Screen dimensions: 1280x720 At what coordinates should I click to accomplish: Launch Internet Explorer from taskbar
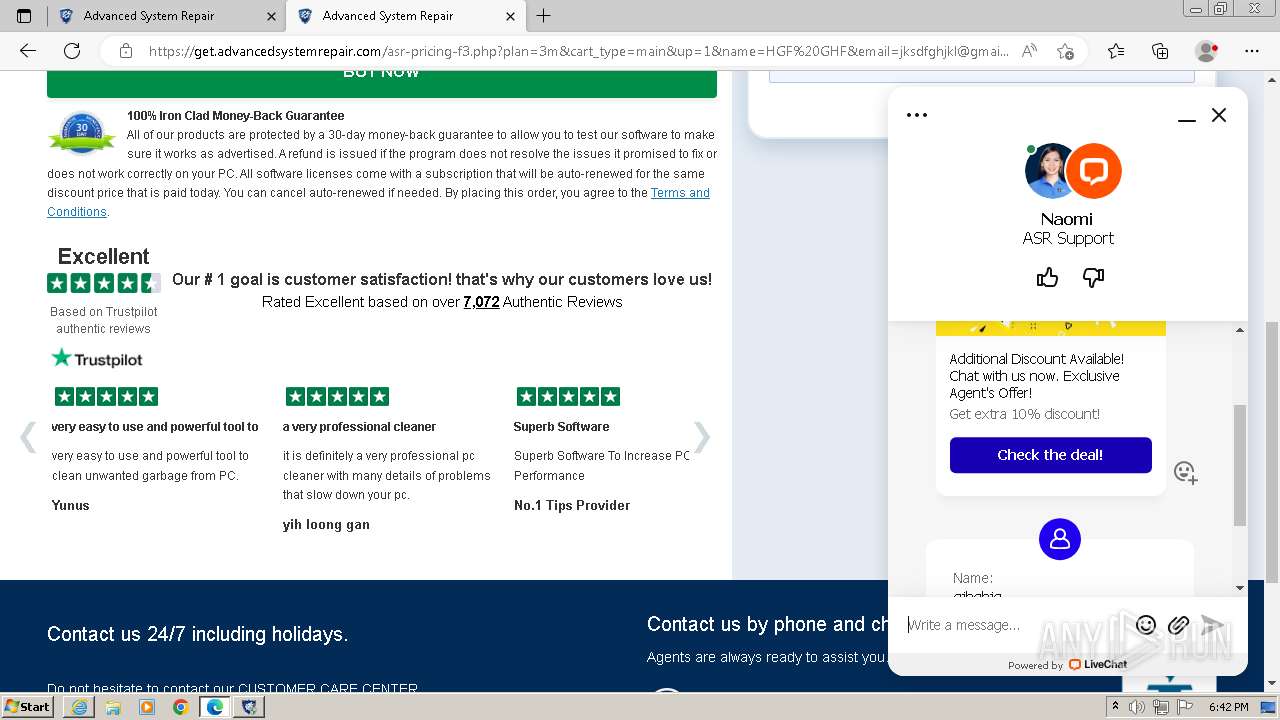click(80, 707)
